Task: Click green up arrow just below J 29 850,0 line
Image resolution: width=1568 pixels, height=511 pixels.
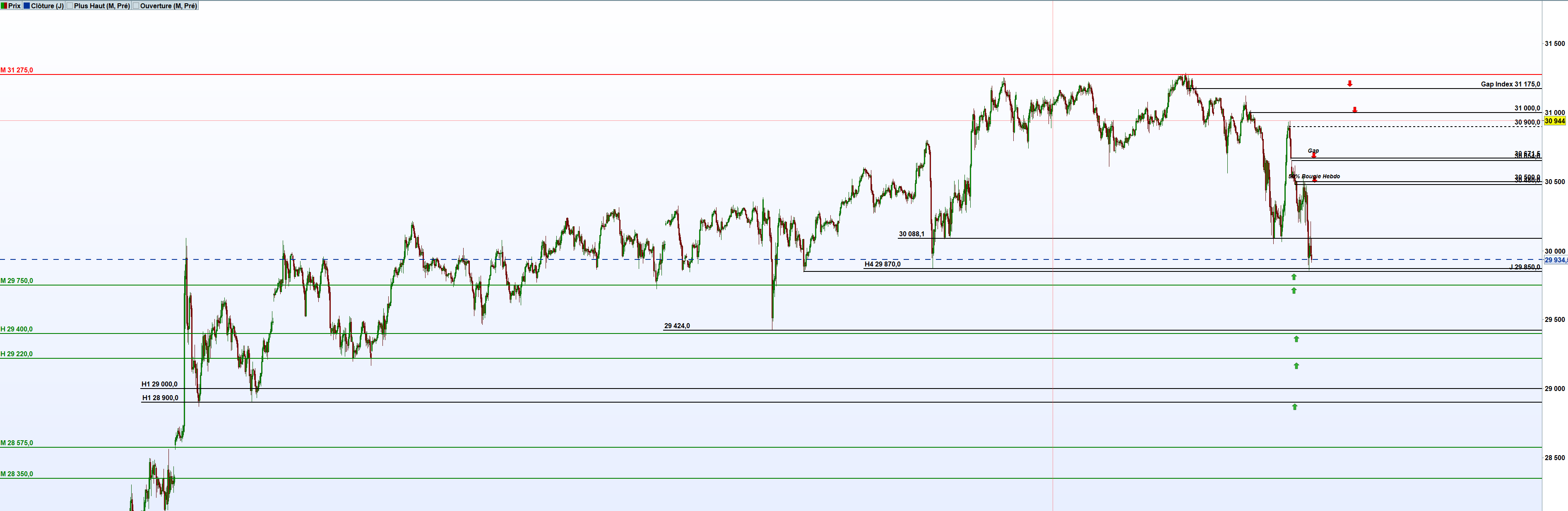Action: click(x=1294, y=277)
